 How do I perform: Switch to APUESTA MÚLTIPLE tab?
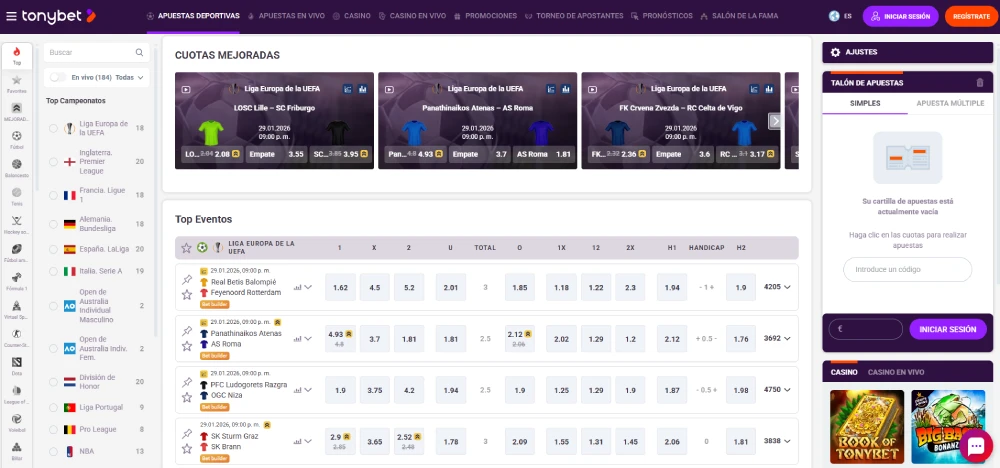pyautogui.click(x=950, y=103)
